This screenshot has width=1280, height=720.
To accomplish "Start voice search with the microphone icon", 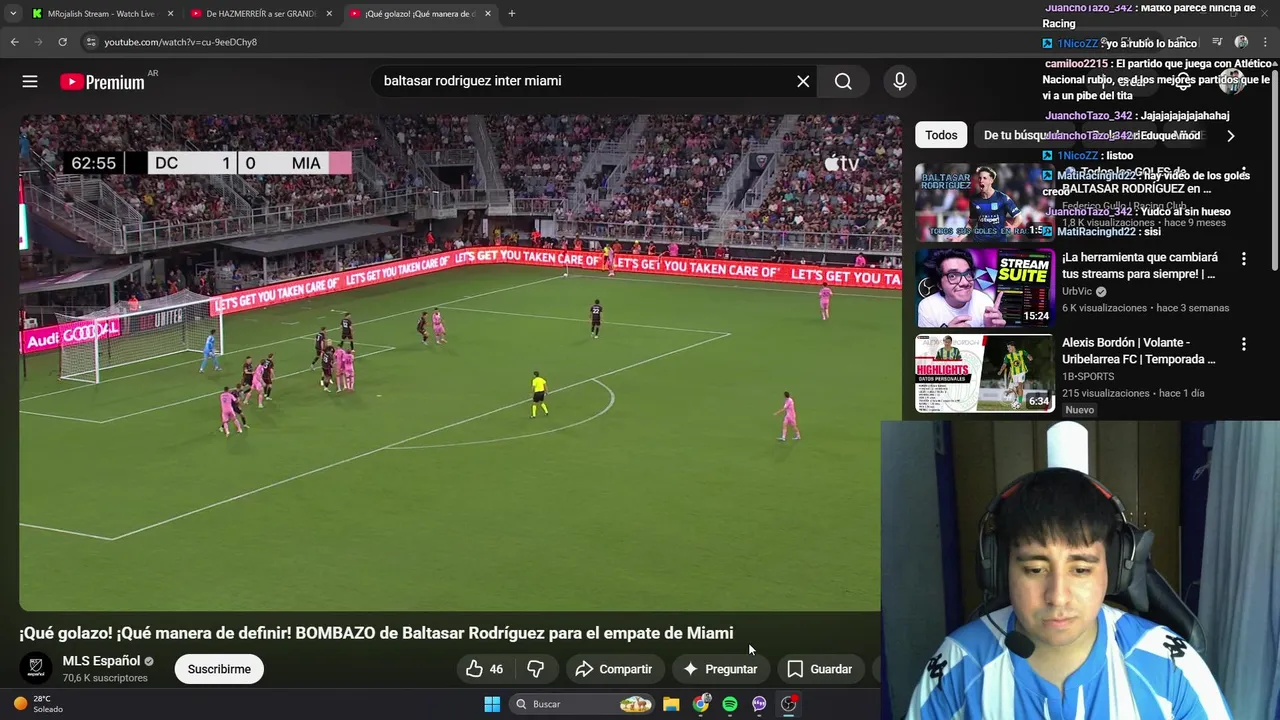I will tap(900, 81).
